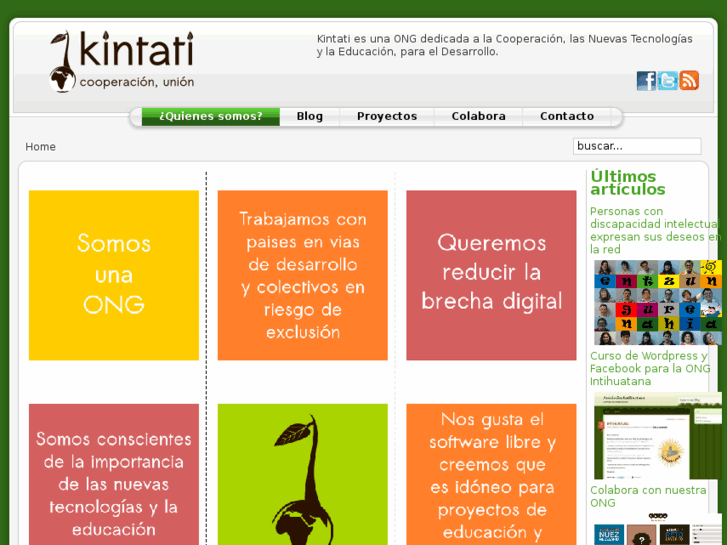Click the Facebook icon in header
This screenshot has height=545, width=727.
(646, 81)
